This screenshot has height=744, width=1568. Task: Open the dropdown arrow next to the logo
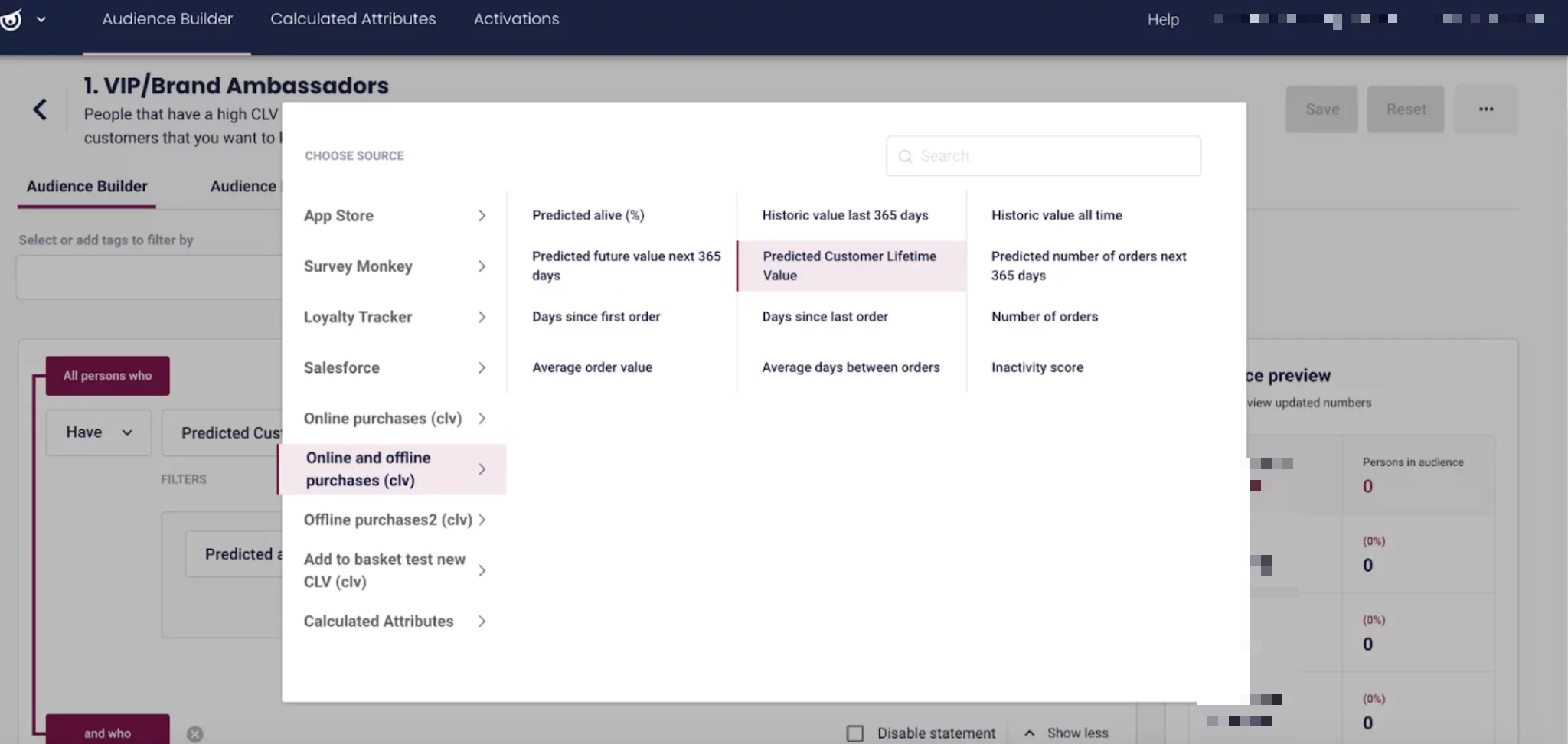point(41,20)
